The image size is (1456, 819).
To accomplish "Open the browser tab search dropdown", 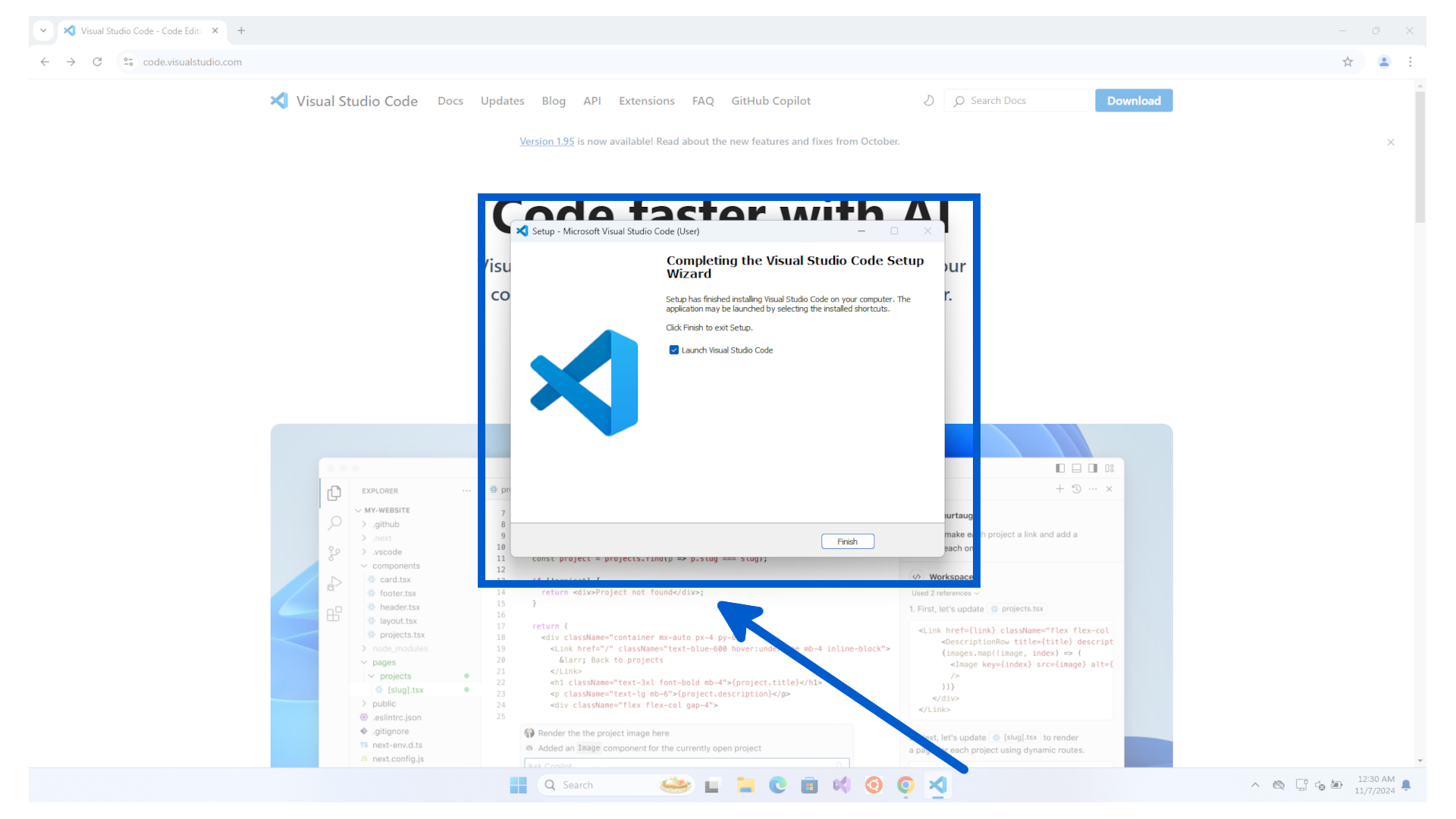I will click(x=43, y=30).
